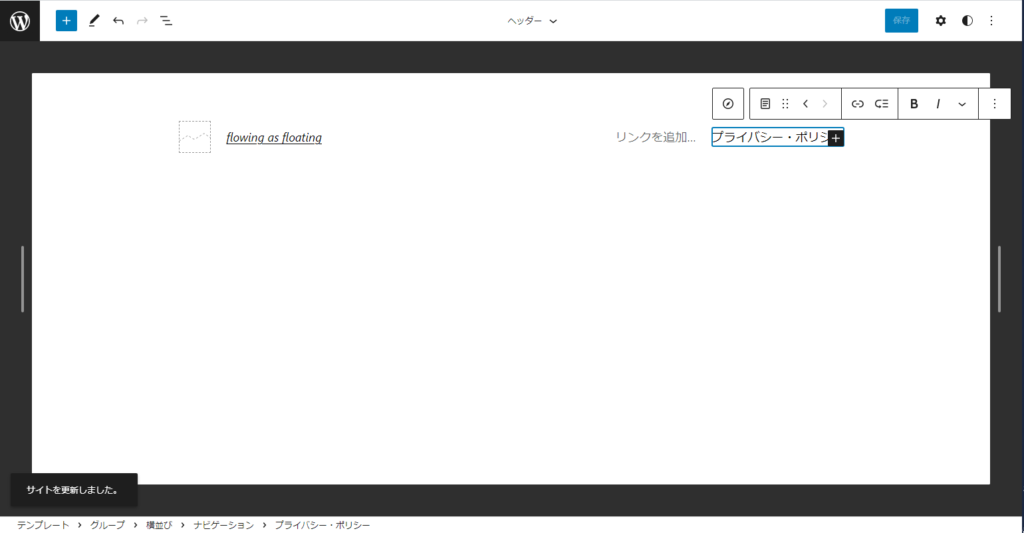Undo the last change

point(118,20)
